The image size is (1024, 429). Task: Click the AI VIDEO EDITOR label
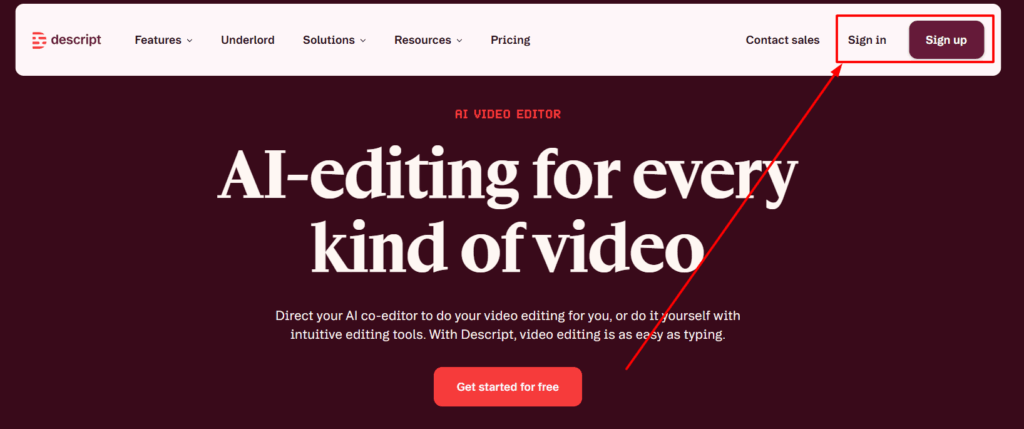coord(507,114)
